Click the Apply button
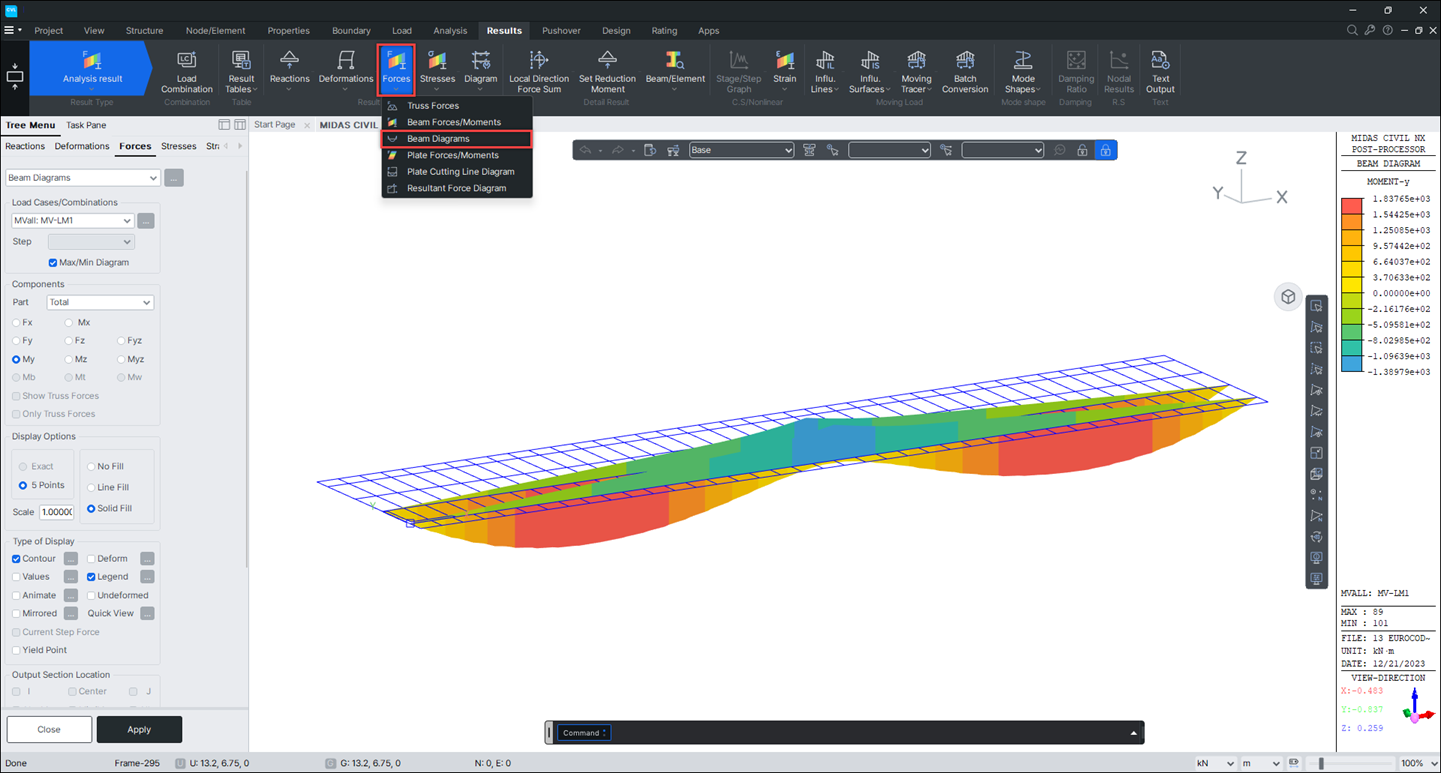1441x773 pixels. (139, 729)
